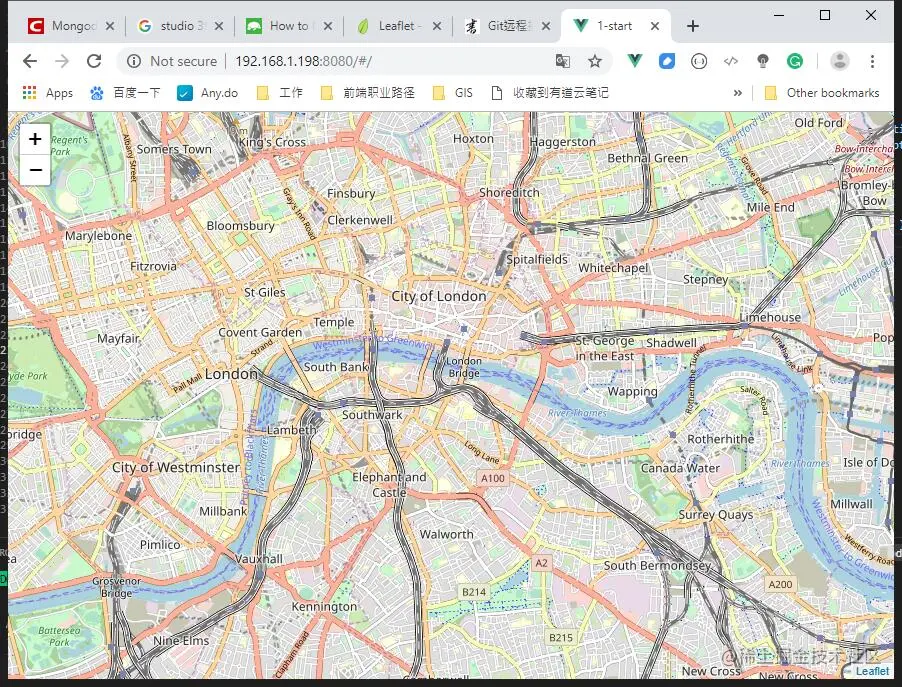Open the Apps bookmark shortcut

click(48, 93)
